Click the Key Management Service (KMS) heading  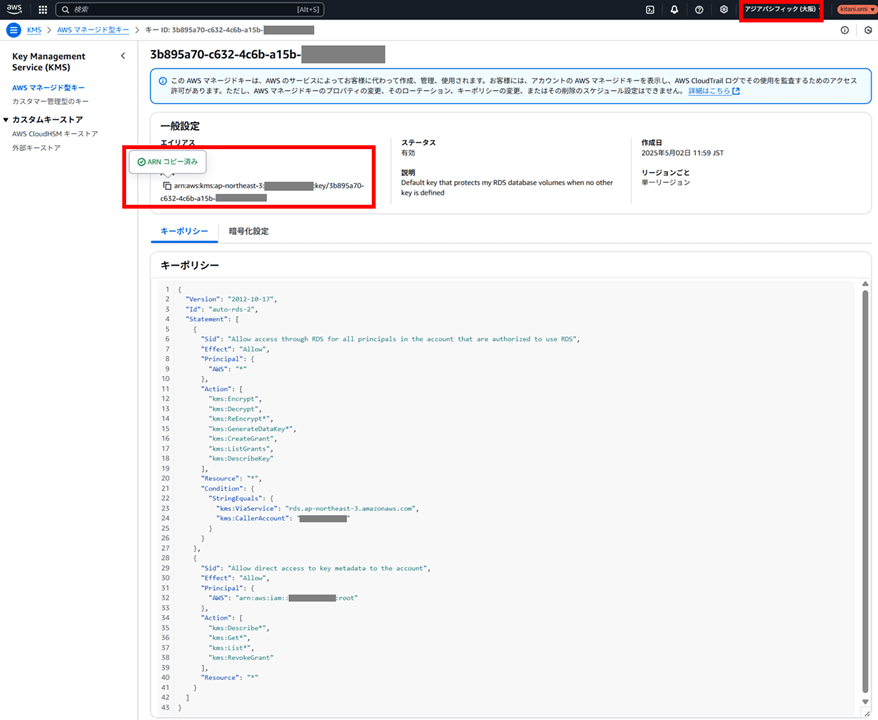point(49,62)
